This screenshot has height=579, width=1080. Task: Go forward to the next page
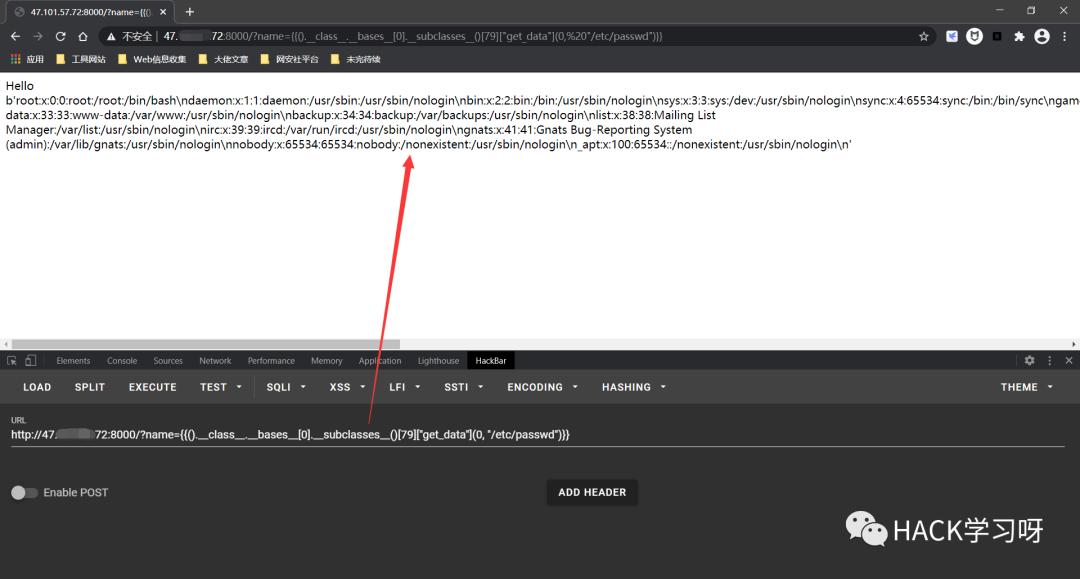(x=38, y=36)
